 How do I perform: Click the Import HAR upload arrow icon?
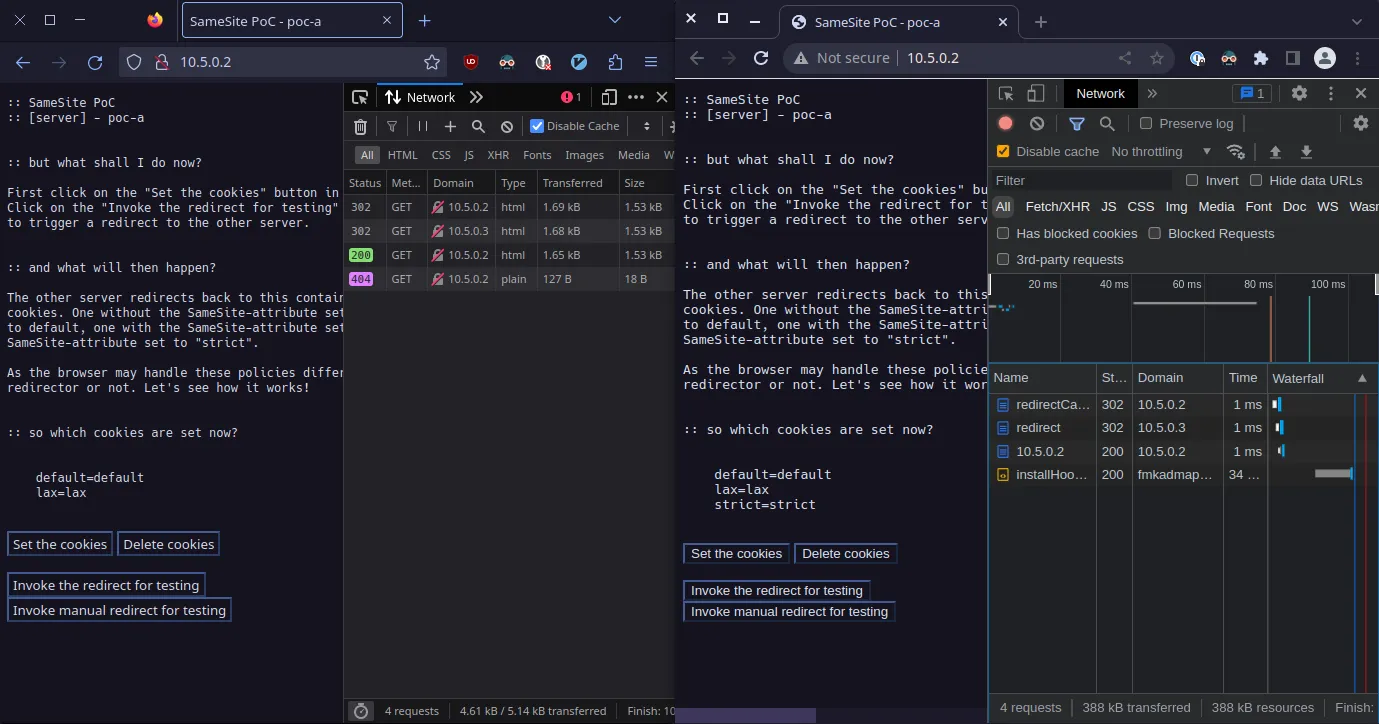(x=1275, y=152)
